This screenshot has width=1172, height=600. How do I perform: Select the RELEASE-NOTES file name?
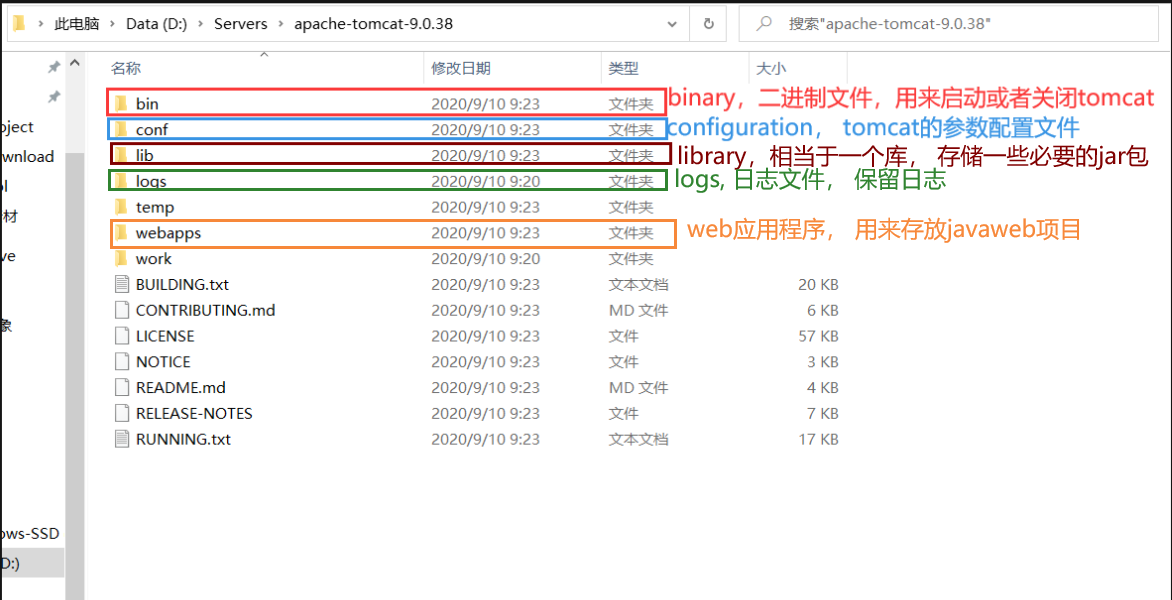(x=194, y=413)
